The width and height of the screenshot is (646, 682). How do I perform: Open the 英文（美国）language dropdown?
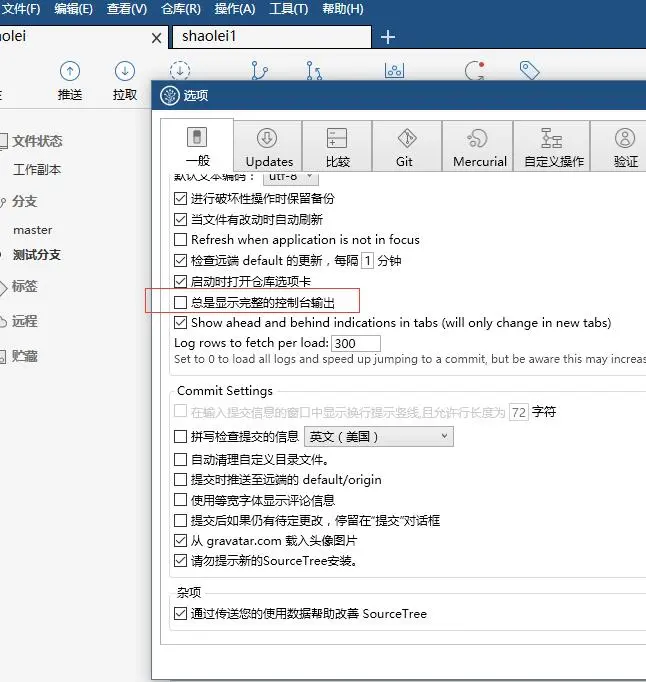(378, 436)
